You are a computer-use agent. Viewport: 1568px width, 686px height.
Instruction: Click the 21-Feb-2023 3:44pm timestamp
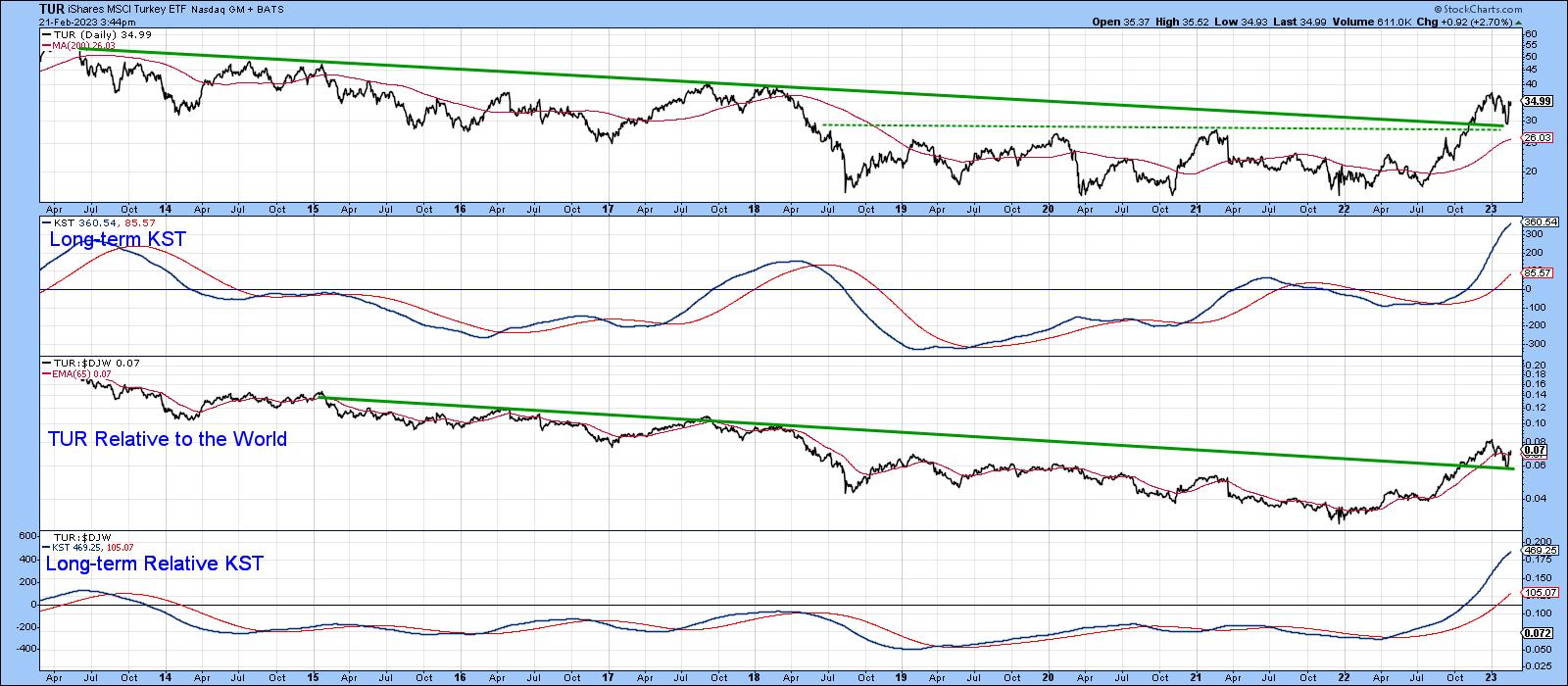(87, 22)
